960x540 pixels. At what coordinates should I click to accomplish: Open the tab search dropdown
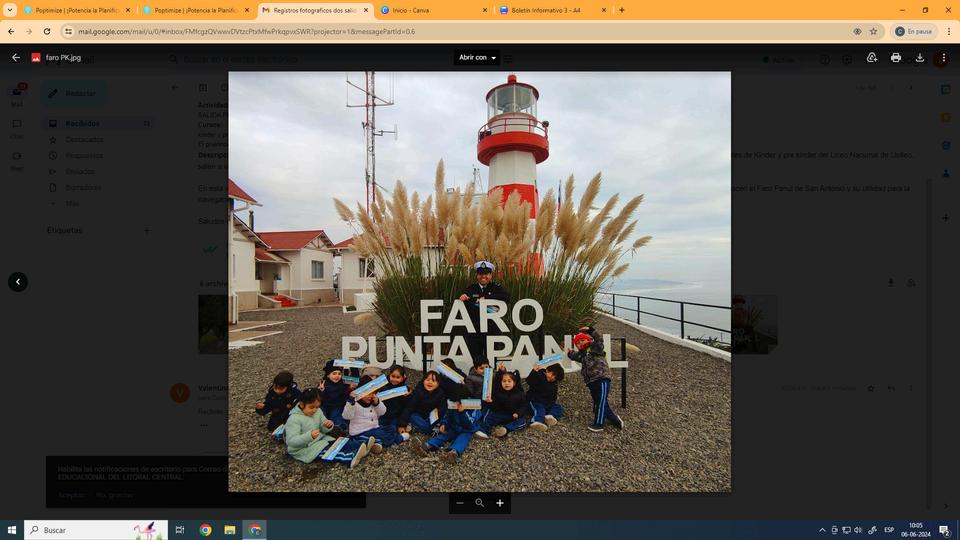coord(10,10)
